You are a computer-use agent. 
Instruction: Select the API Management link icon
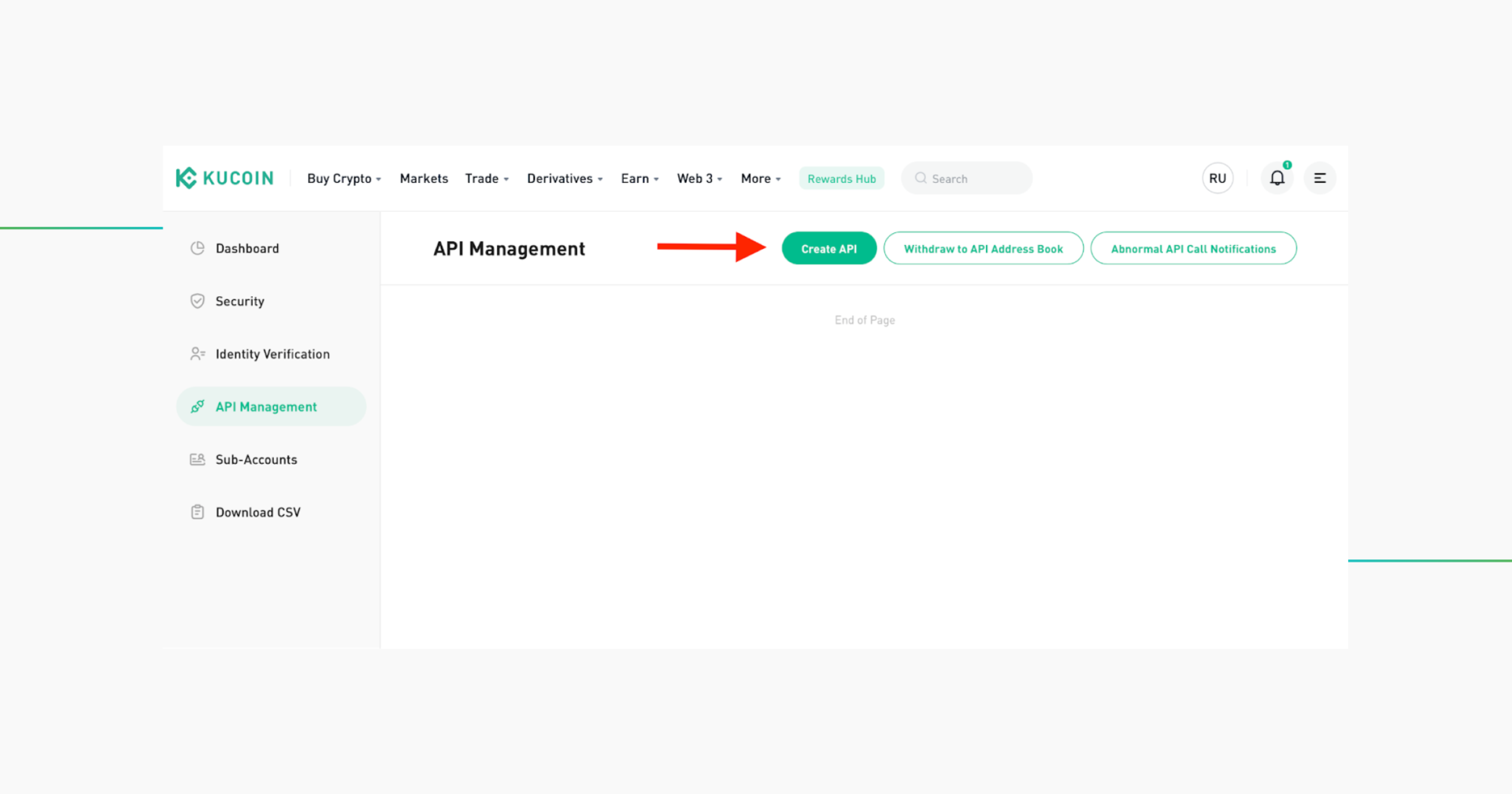[197, 406]
